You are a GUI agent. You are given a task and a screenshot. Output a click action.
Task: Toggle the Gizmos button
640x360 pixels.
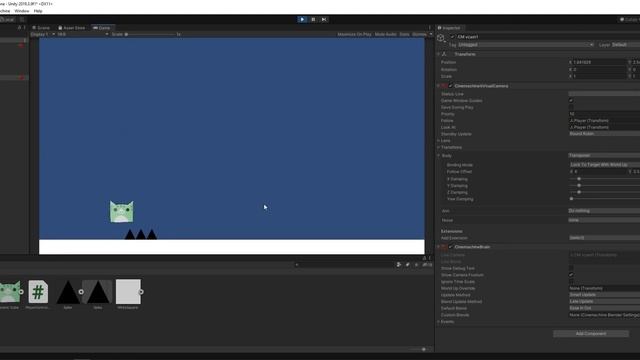(x=420, y=34)
